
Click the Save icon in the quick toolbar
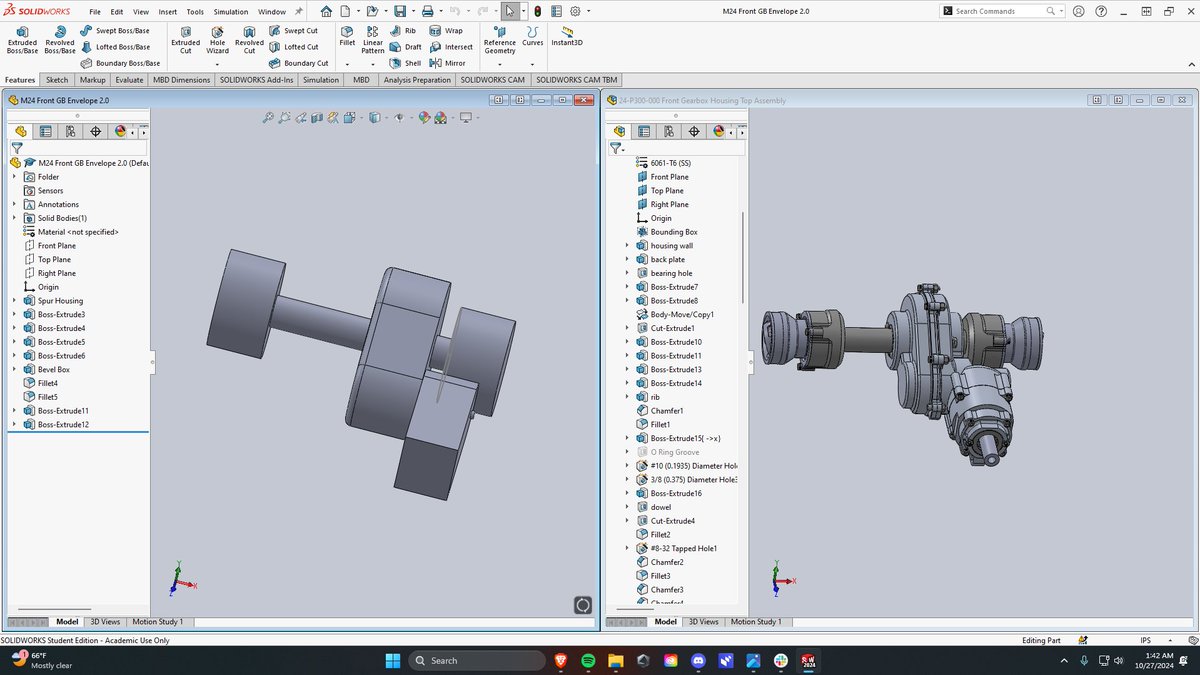(x=400, y=11)
